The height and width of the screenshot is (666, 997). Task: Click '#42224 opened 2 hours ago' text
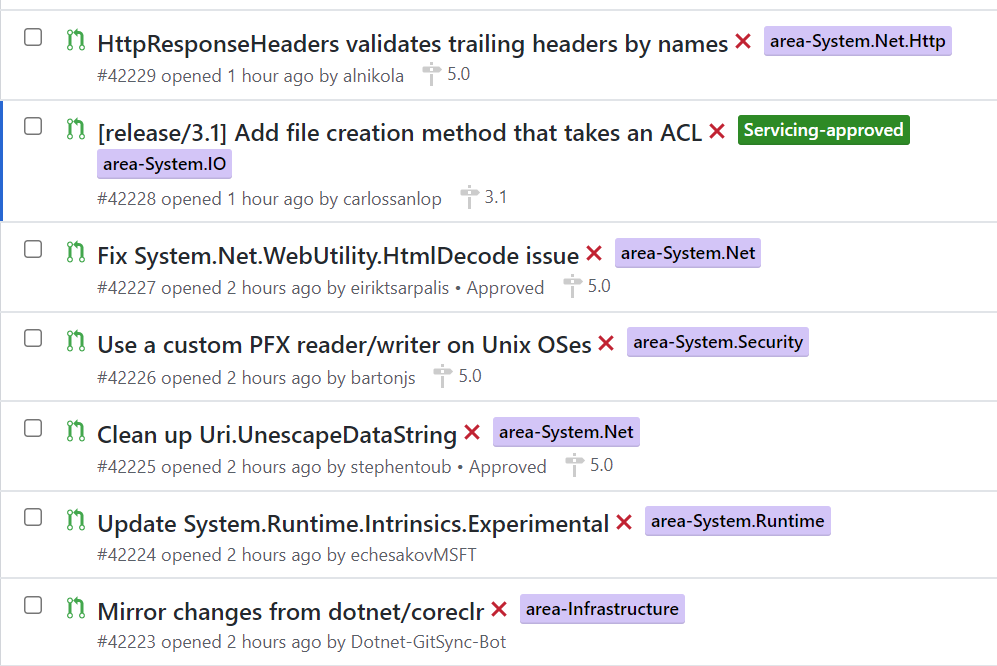(209, 555)
